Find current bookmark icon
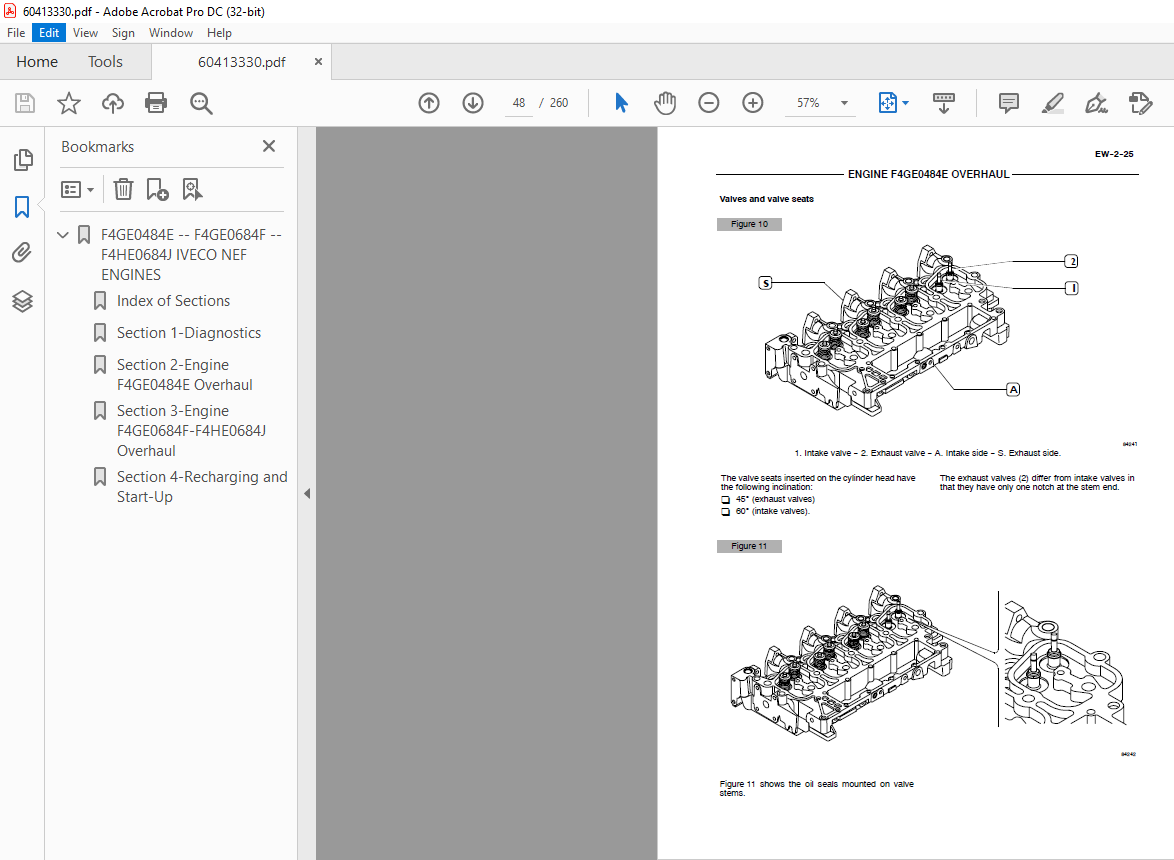The width and height of the screenshot is (1174, 860). pyautogui.click(x=192, y=189)
